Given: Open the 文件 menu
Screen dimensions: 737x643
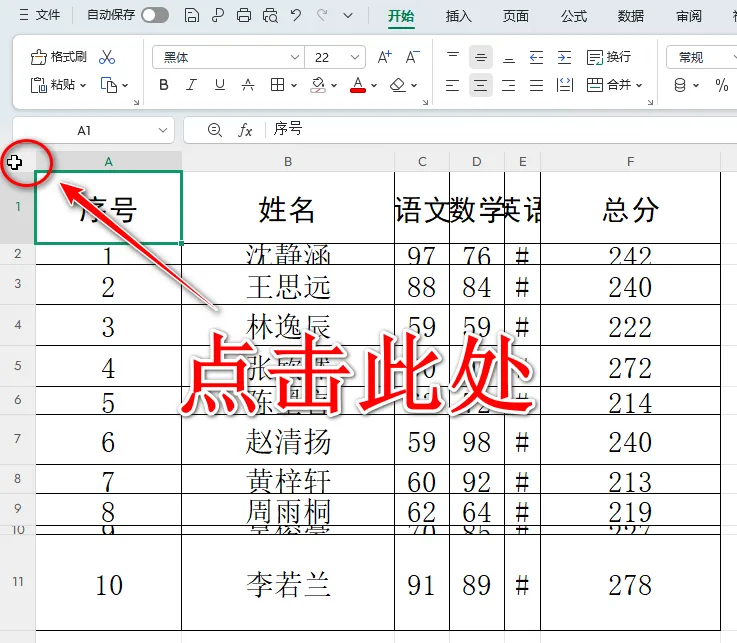Looking at the screenshot, I should click(x=39, y=15).
